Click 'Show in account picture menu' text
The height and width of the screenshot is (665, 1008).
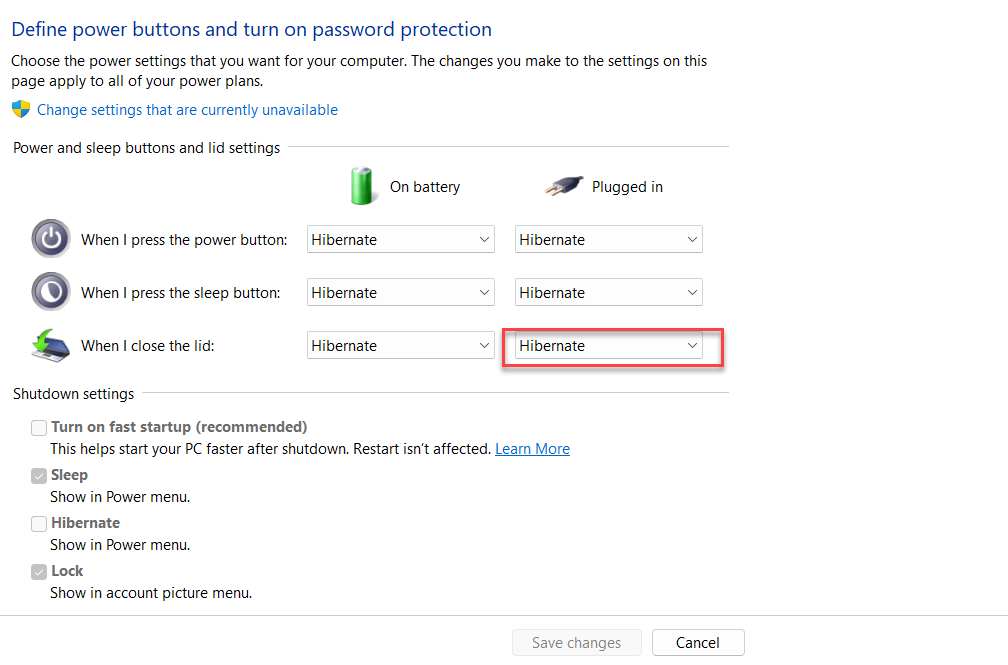tap(151, 593)
